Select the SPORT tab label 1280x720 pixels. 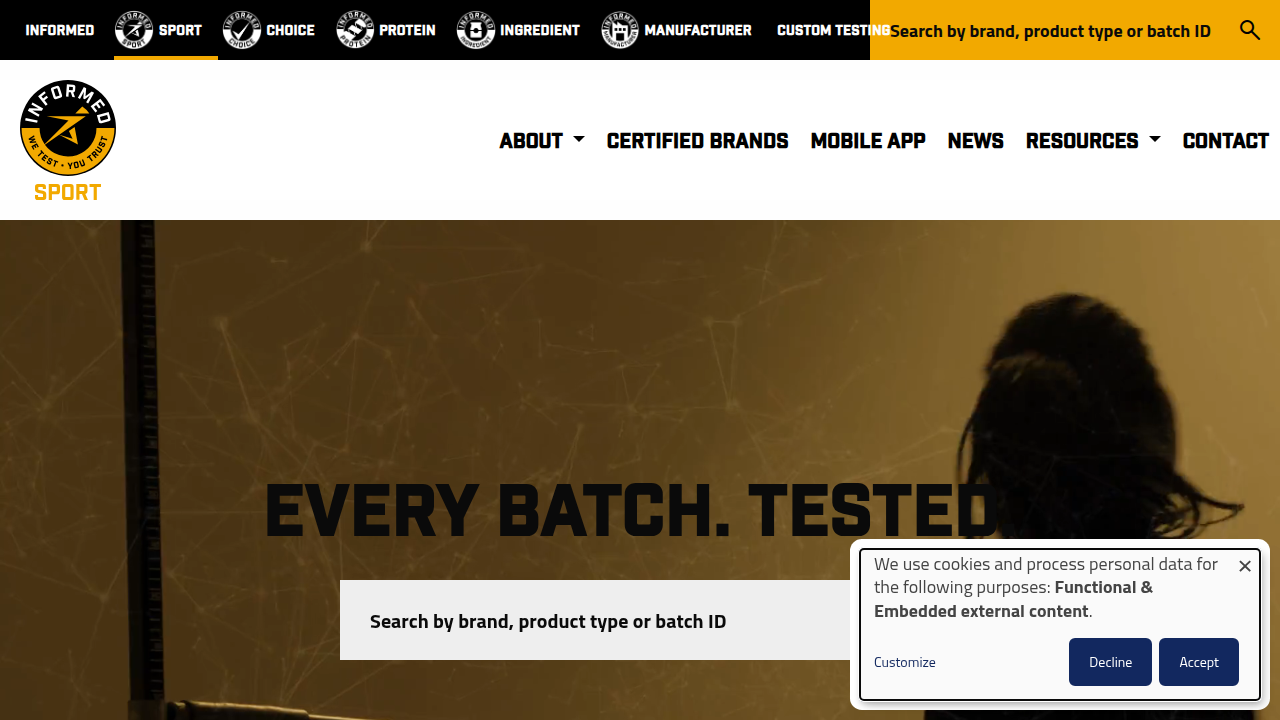[180, 30]
